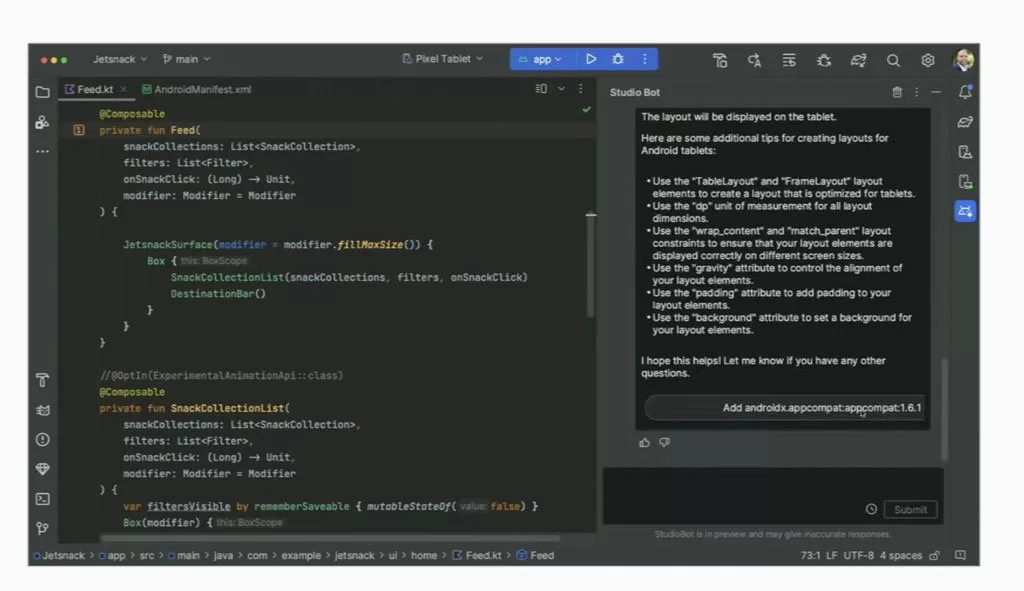1024x591 pixels.
Task: Open the Pixel Tablet device selector
Action: (x=443, y=58)
